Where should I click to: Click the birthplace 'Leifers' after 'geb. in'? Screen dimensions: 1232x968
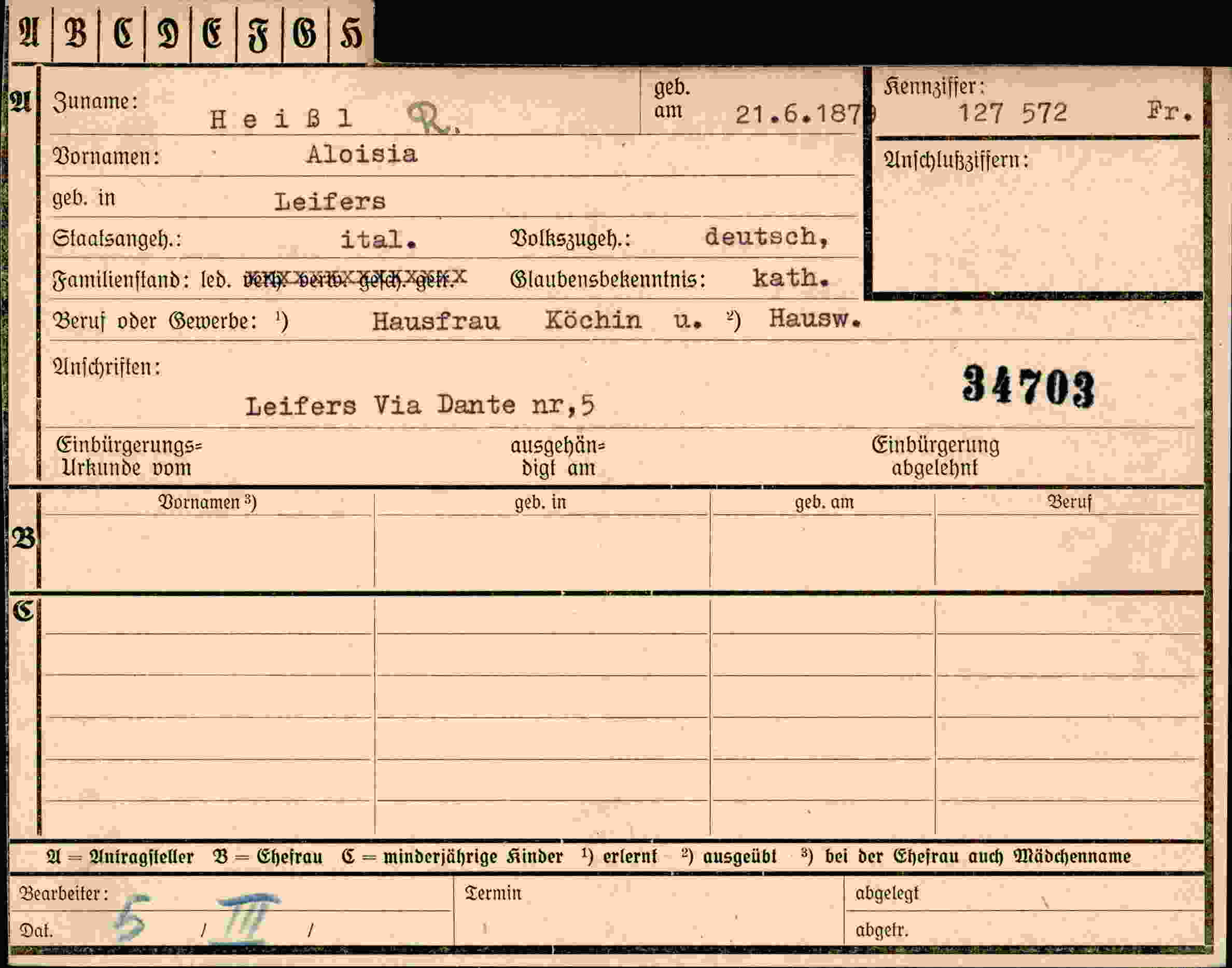click(330, 202)
